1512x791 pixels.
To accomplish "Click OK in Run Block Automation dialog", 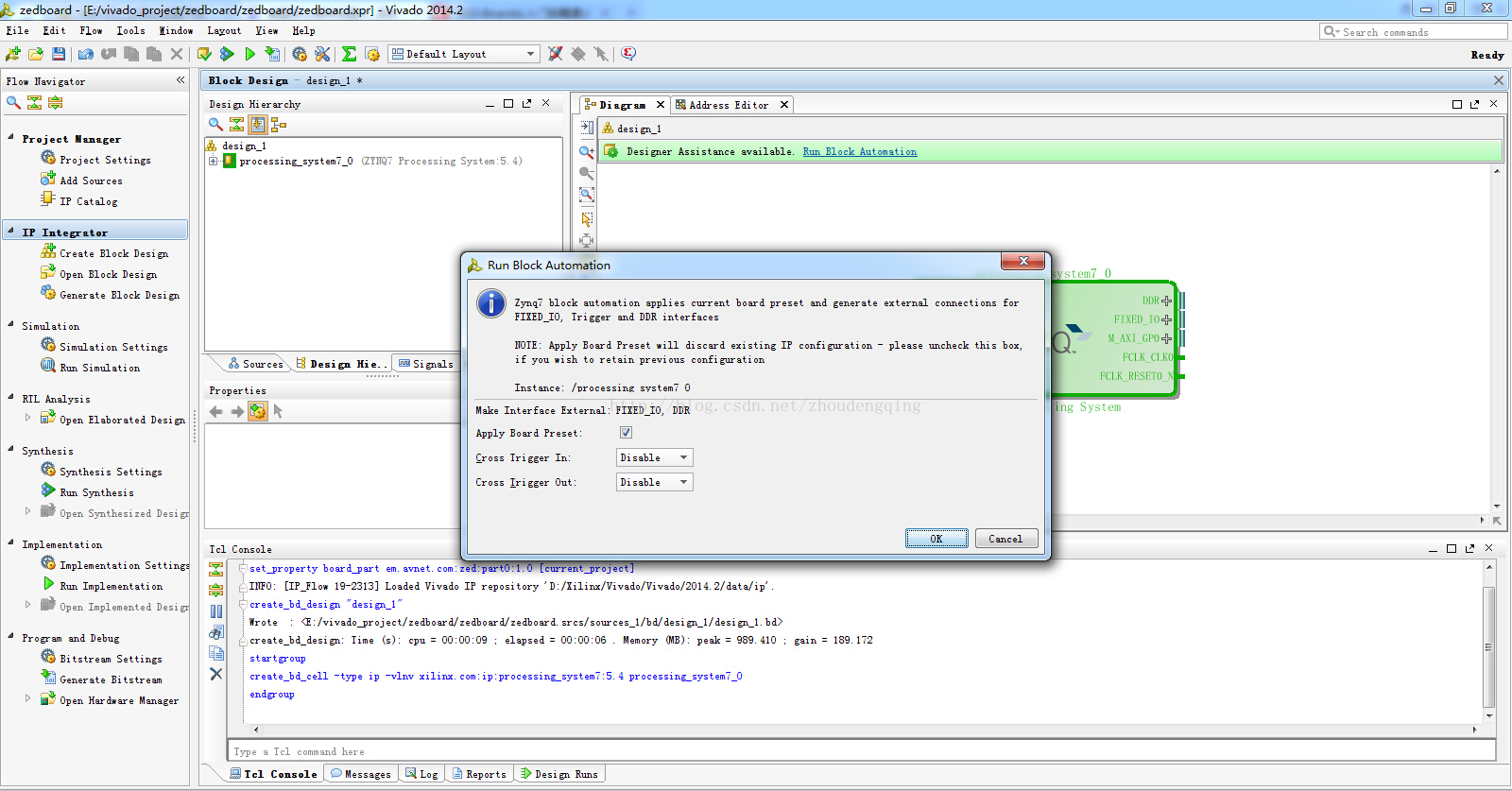I will coord(936,539).
